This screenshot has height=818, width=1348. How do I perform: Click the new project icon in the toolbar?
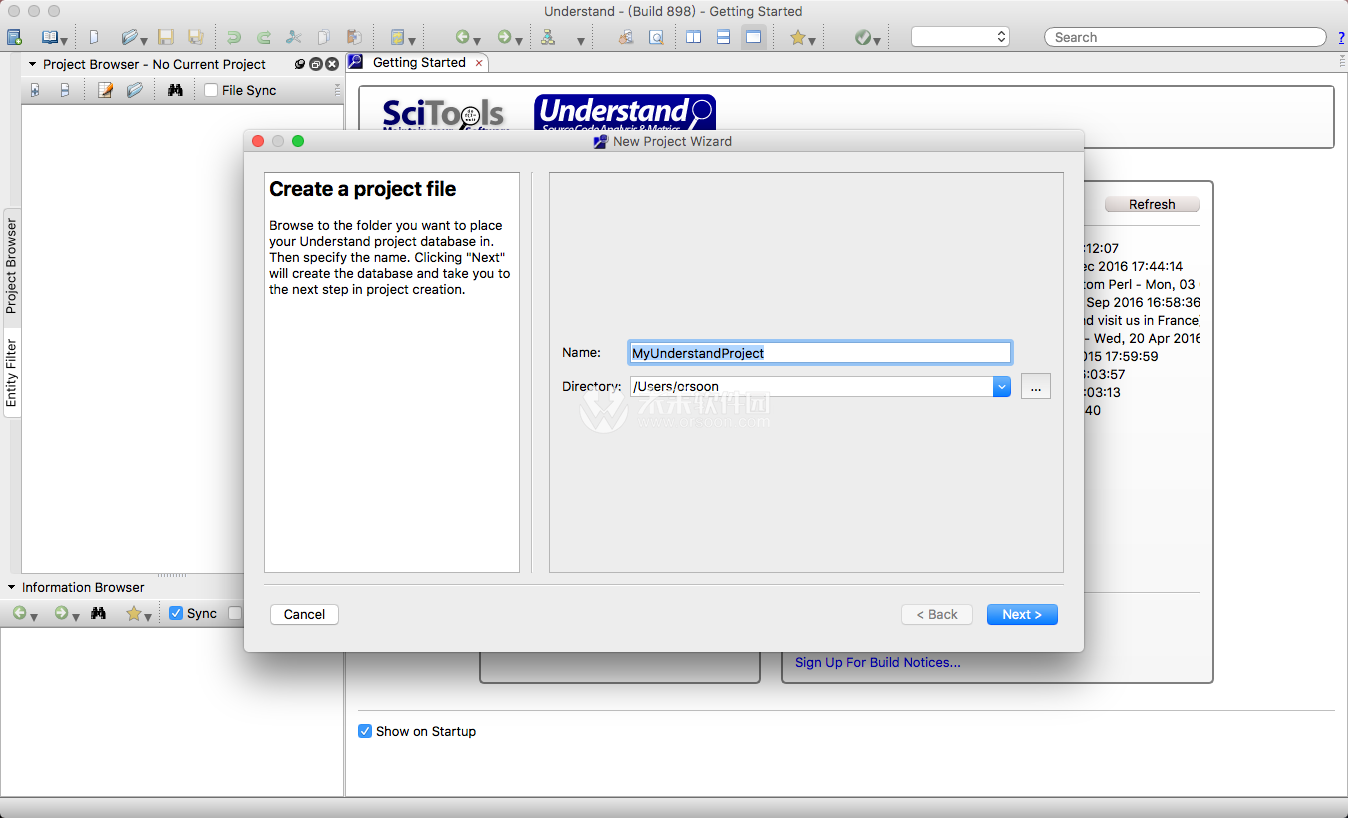[14, 37]
